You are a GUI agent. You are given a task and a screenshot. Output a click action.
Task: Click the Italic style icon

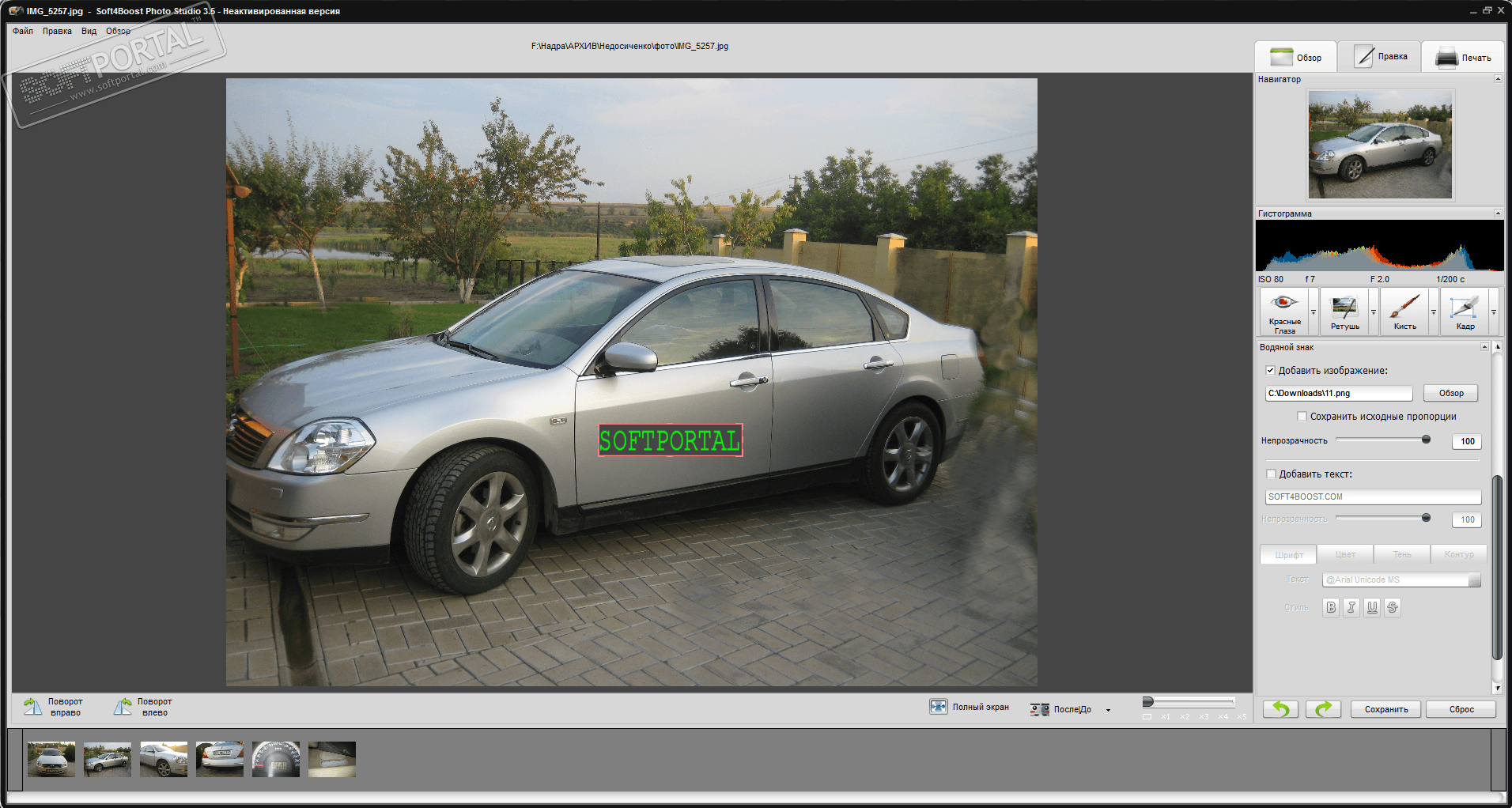[1351, 607]
